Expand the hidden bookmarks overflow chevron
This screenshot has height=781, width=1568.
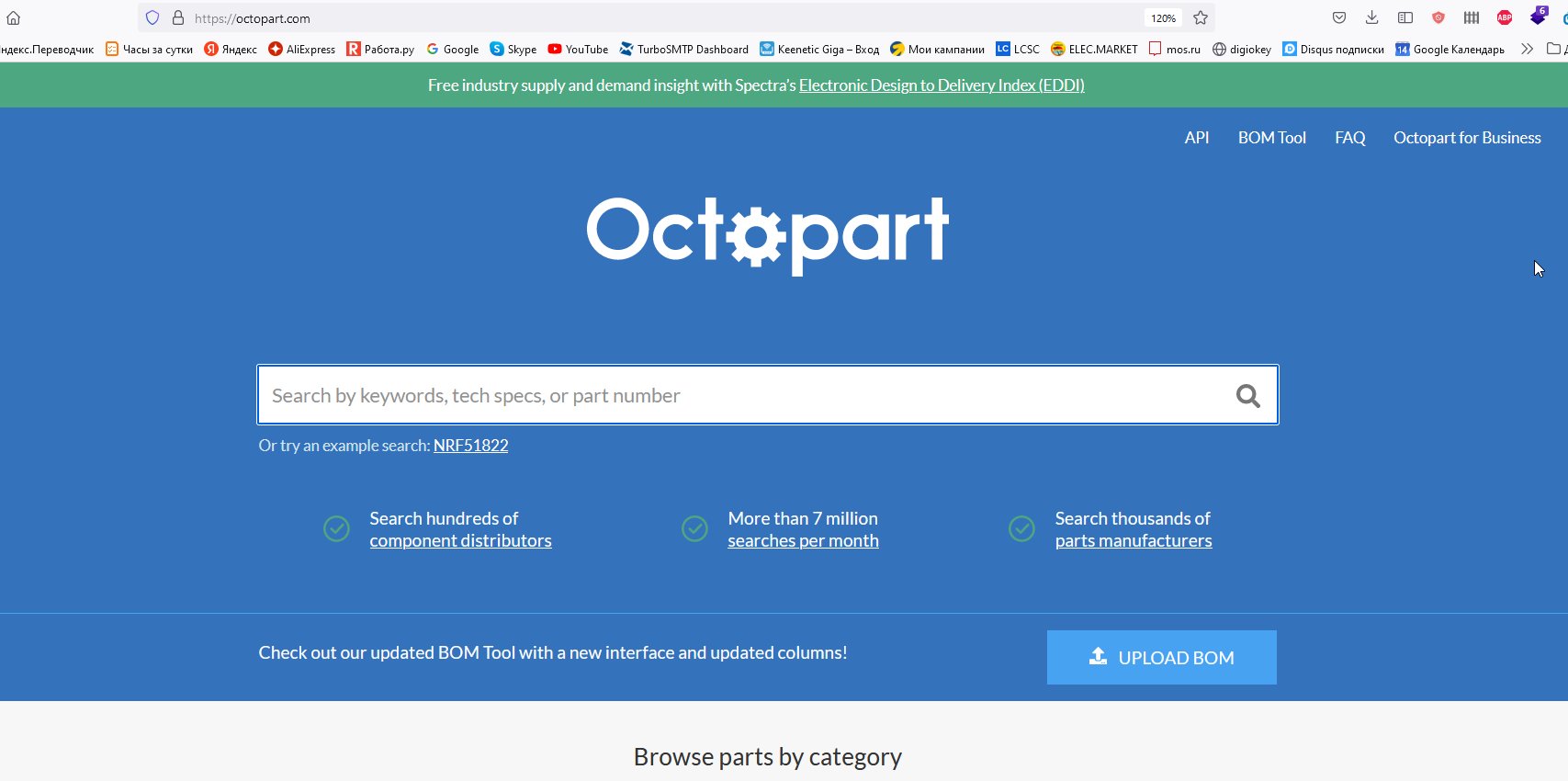1527,50
